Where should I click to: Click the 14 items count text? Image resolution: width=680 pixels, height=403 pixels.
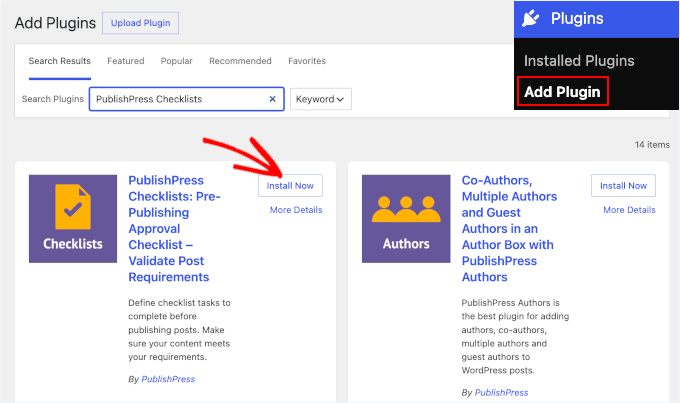pos(652,145)
